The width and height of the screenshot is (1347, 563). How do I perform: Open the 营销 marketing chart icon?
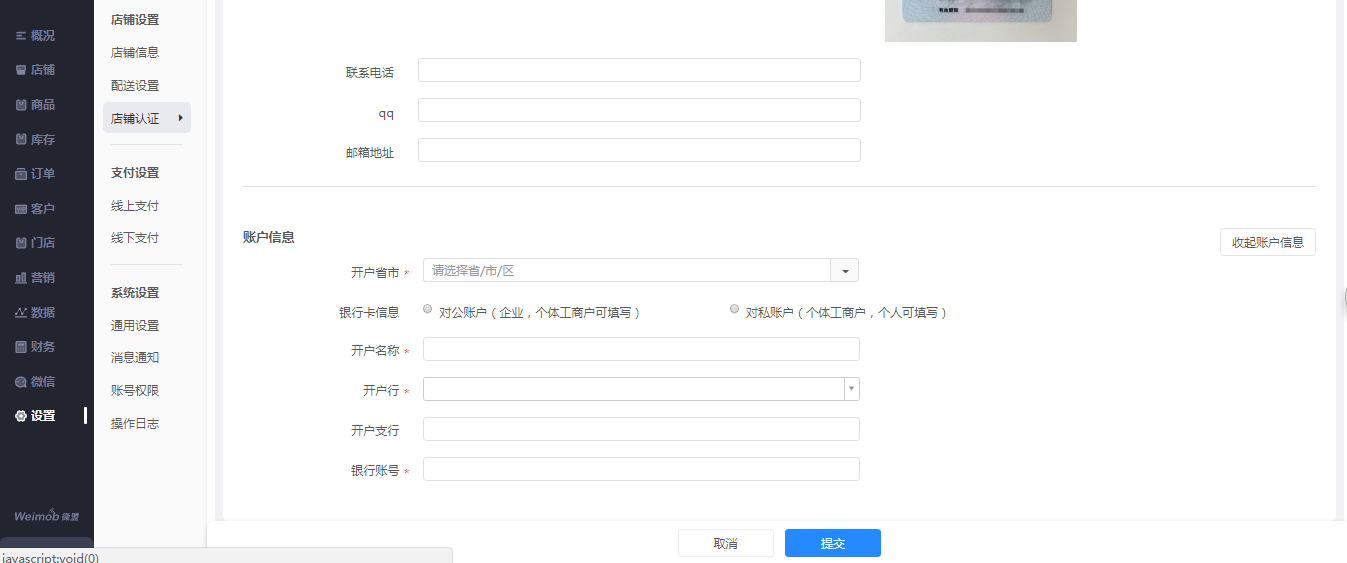[21, 278]
